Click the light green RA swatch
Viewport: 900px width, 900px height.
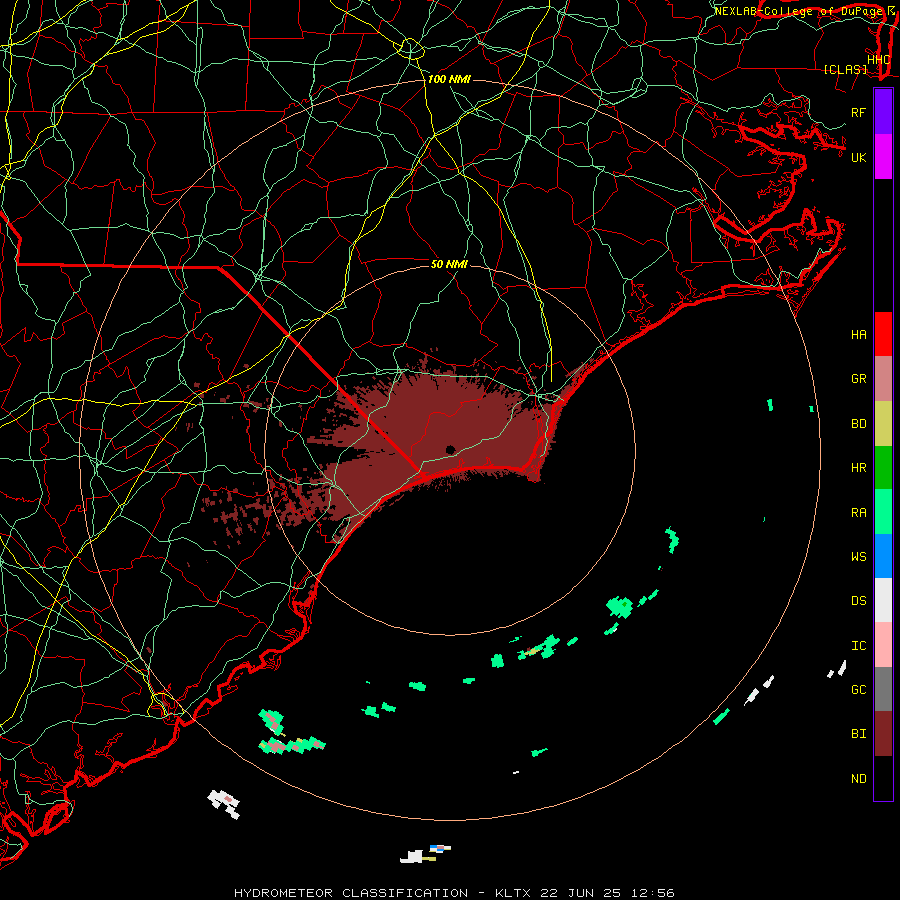(883, 511)
